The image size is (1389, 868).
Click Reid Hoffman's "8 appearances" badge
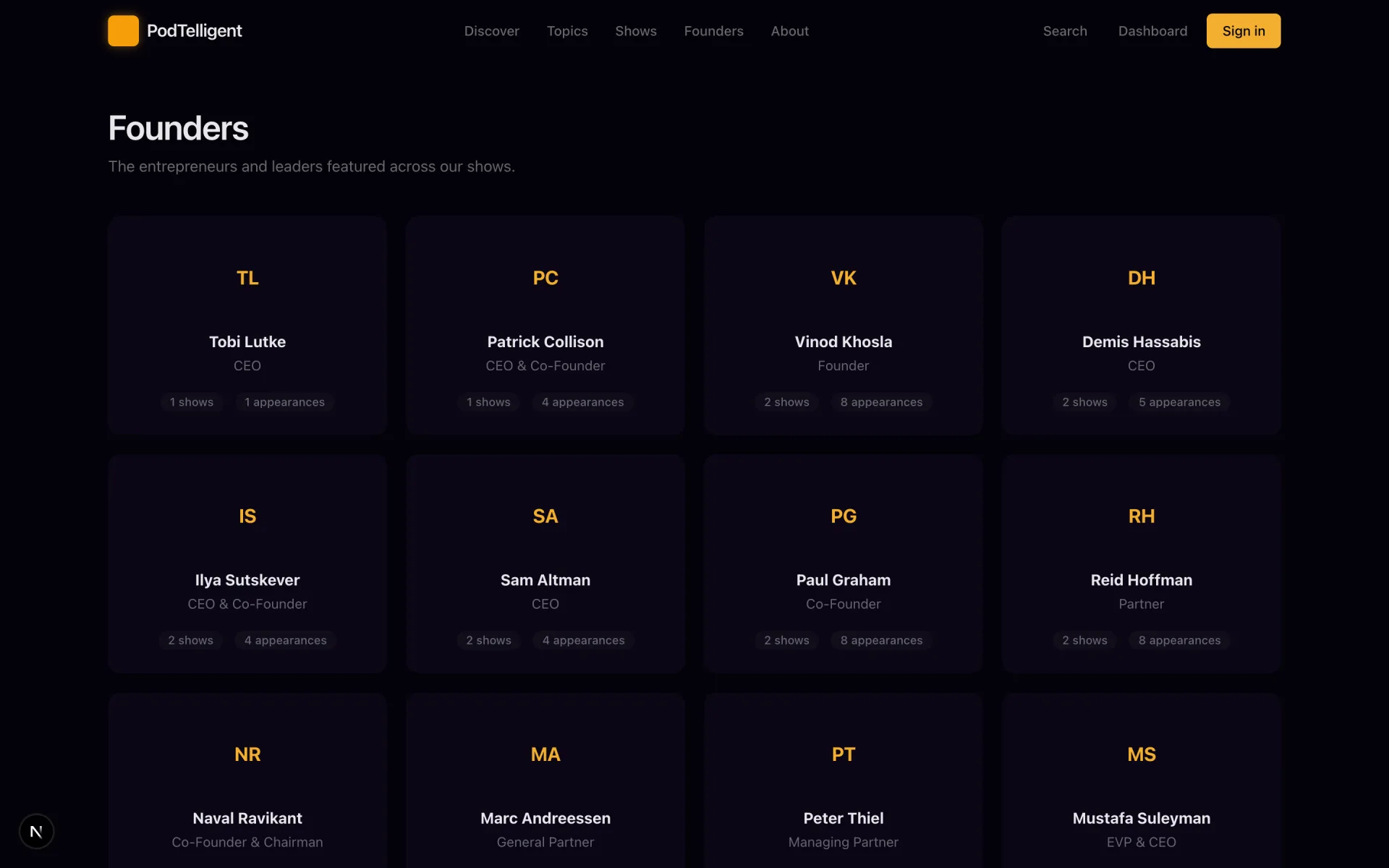point(1179,640)
